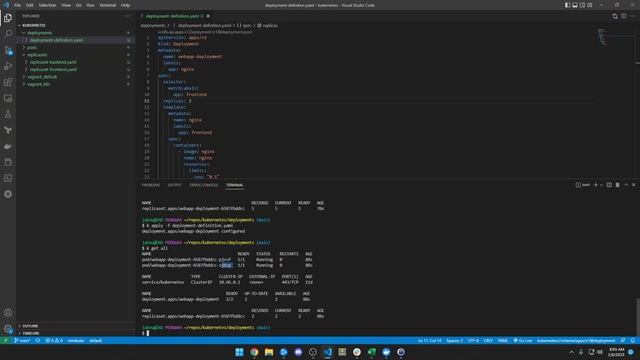Open the Edit menu
640x360 pixels.
tap(30, 5)
